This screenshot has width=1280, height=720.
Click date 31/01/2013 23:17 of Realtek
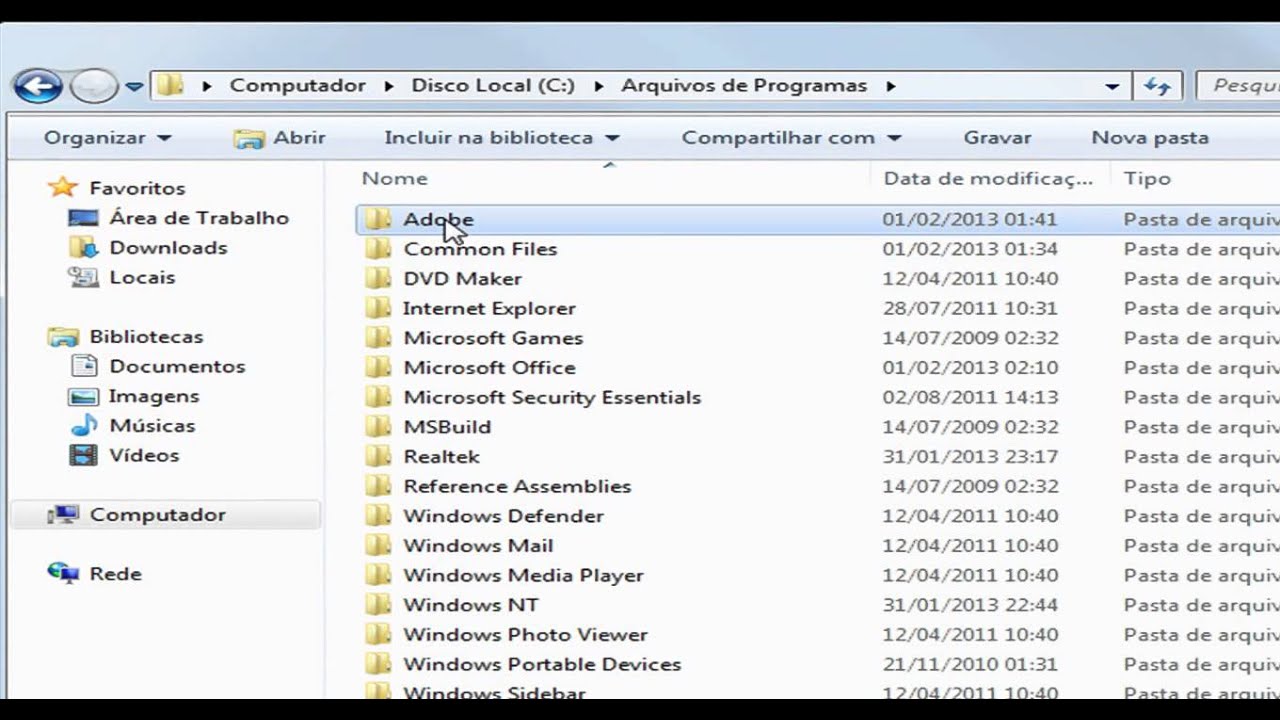970,457
